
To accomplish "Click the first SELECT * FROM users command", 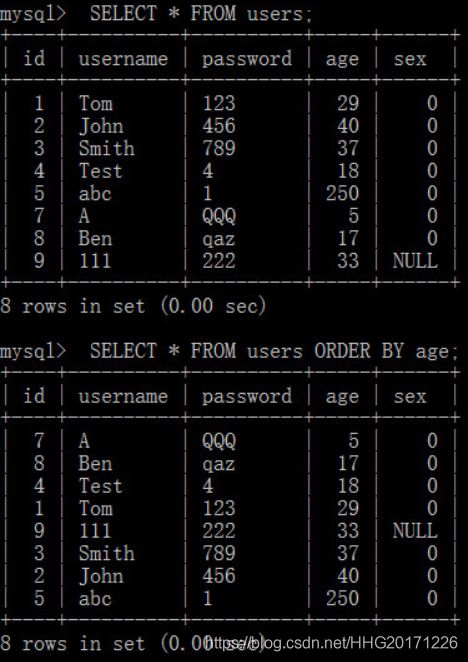I will tap(201, 14).
